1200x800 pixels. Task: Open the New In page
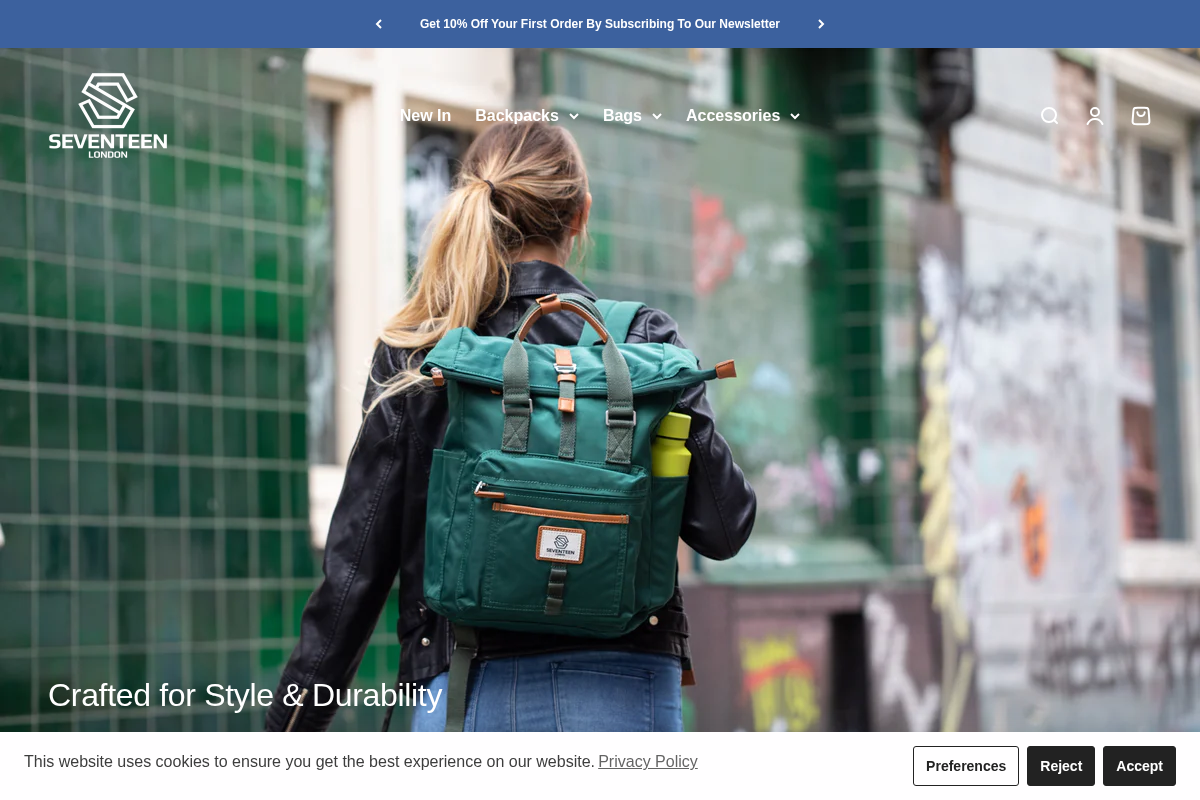click(425, 116)
